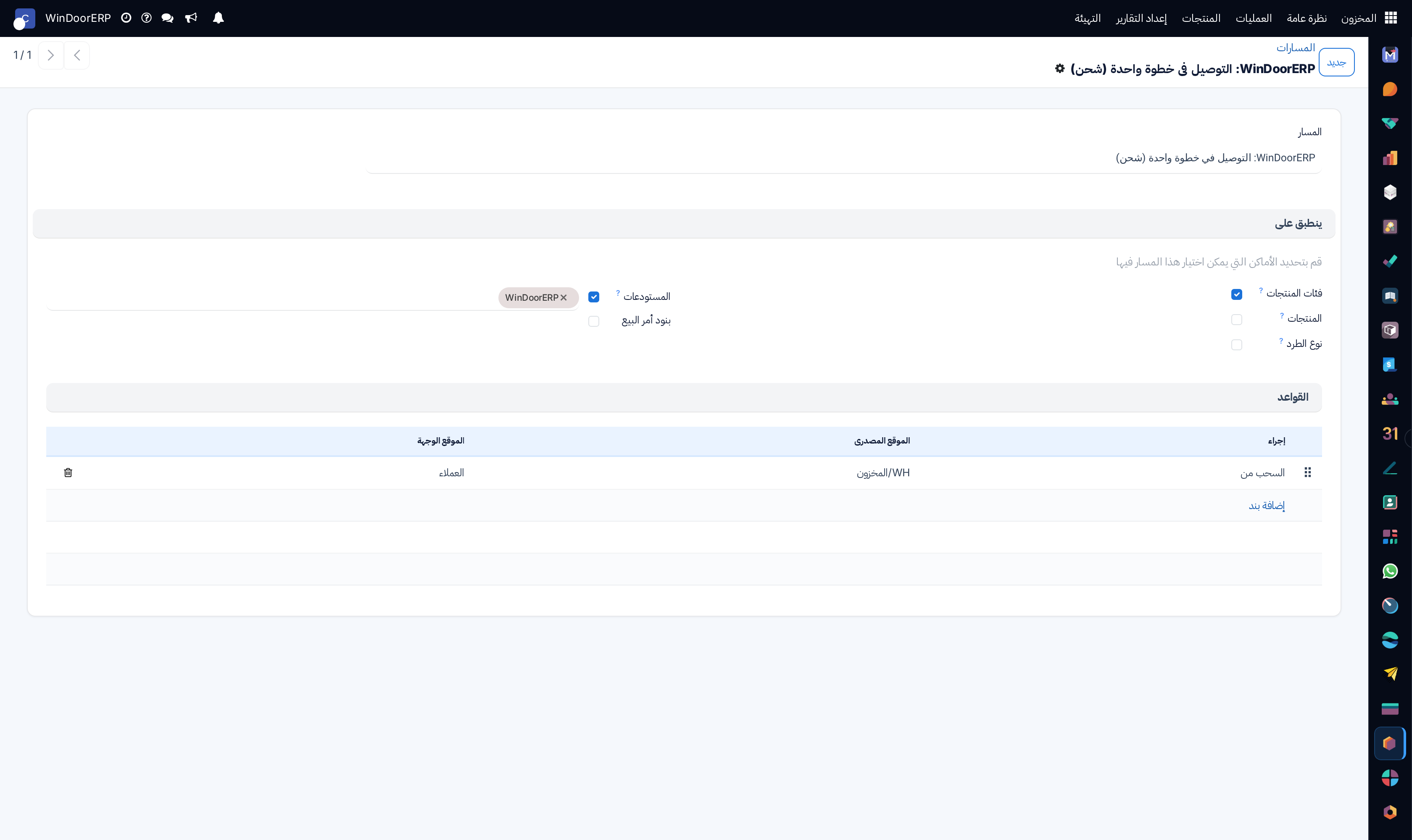This screenshot has width=1412, height=840.
Task: Open the blue dollar invoice app icon
Action: click(1390, 365)
